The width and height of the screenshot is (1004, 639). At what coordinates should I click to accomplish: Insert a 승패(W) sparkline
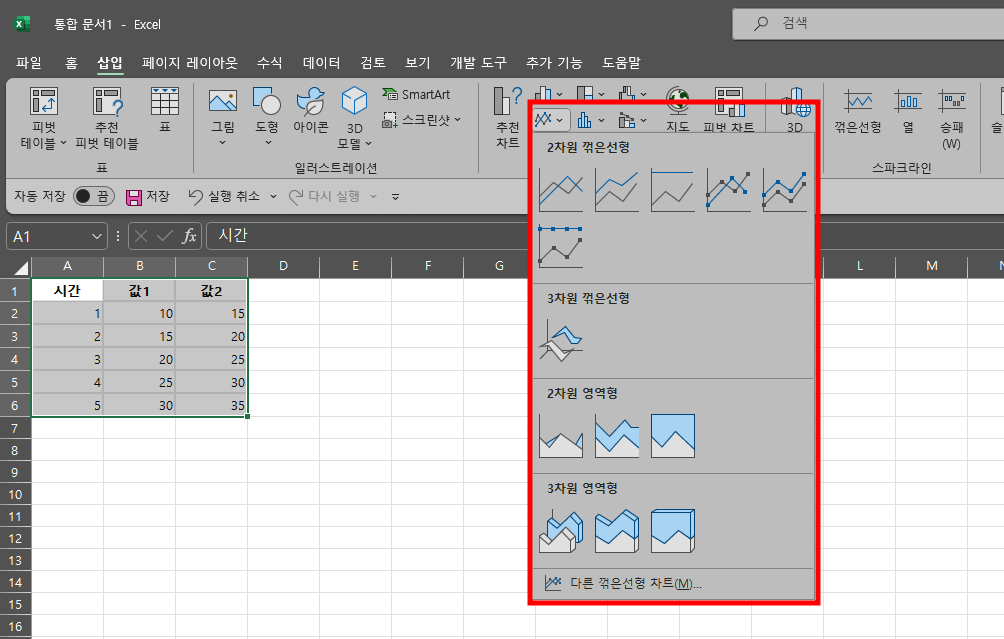click(951, 118)
